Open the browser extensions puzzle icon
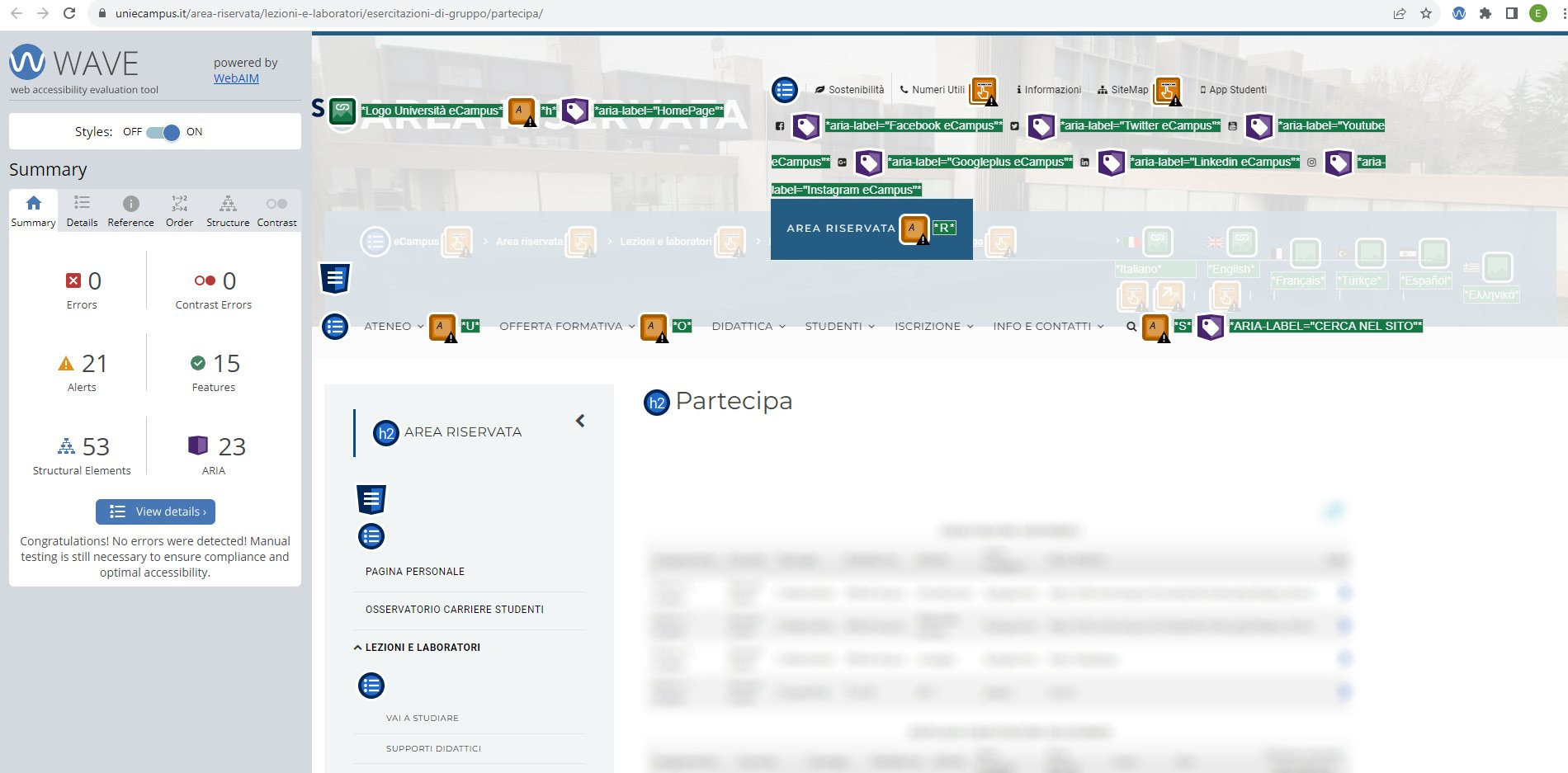 tap(1485, 13)
